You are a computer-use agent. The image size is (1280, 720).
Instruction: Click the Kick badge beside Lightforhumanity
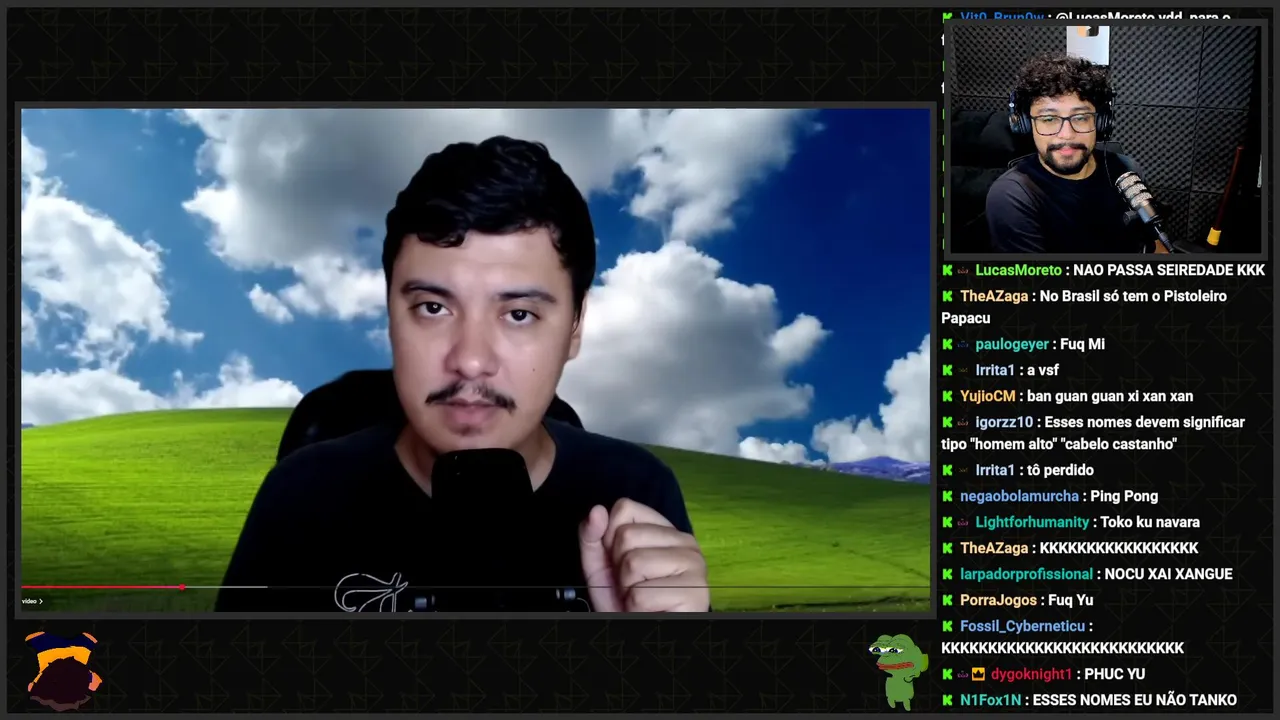coord(947,522)
